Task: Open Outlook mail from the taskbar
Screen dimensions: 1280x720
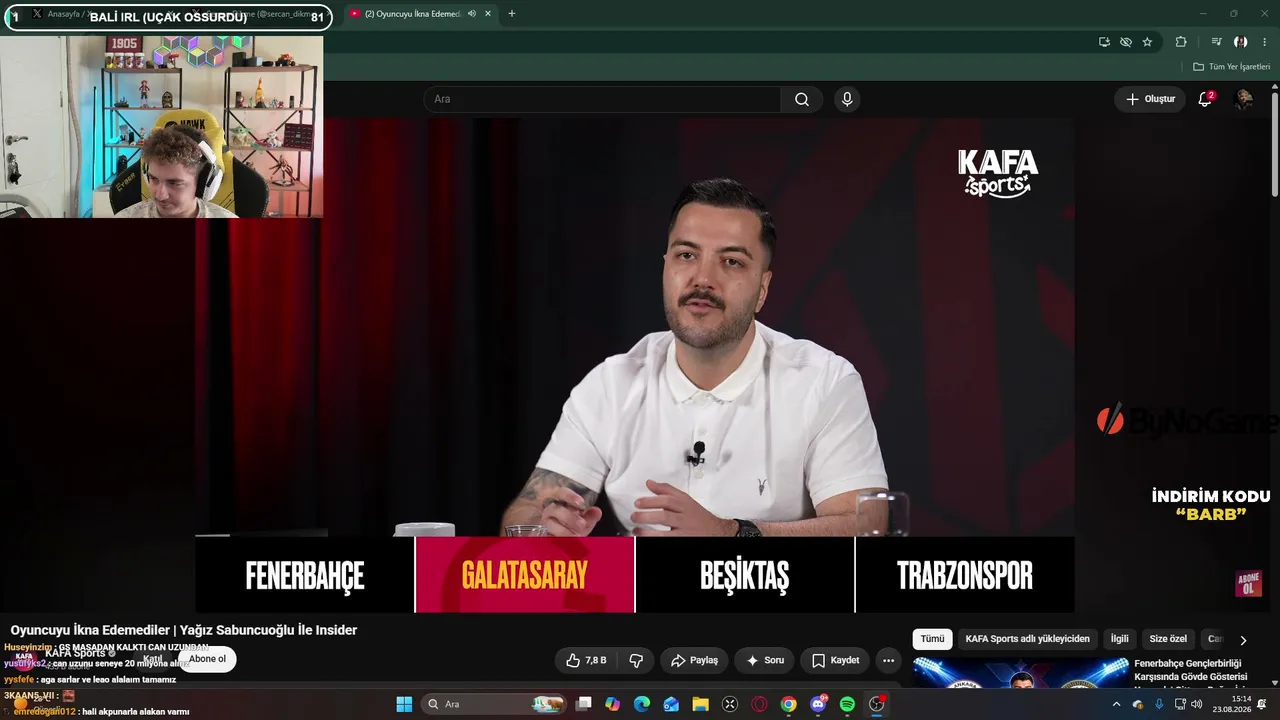Action: point(671,704)
